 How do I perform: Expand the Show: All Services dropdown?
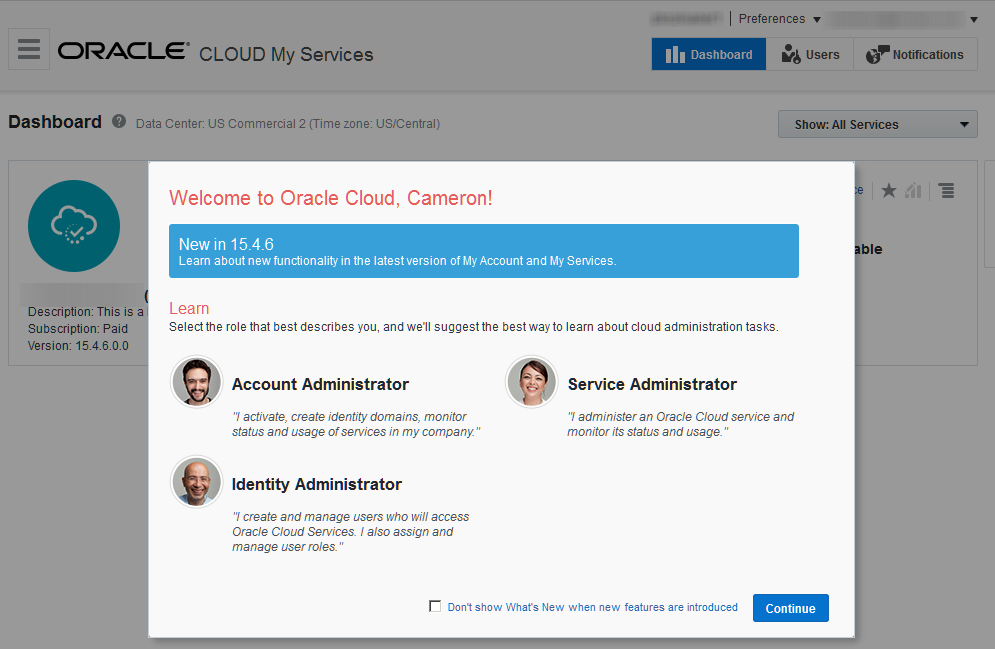click(877, 124)
